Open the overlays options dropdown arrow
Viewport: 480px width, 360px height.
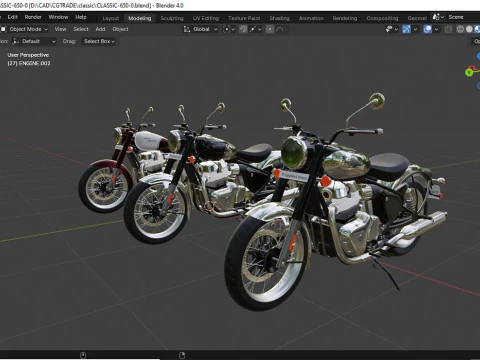pyautogui.click(x=437, y=29)
